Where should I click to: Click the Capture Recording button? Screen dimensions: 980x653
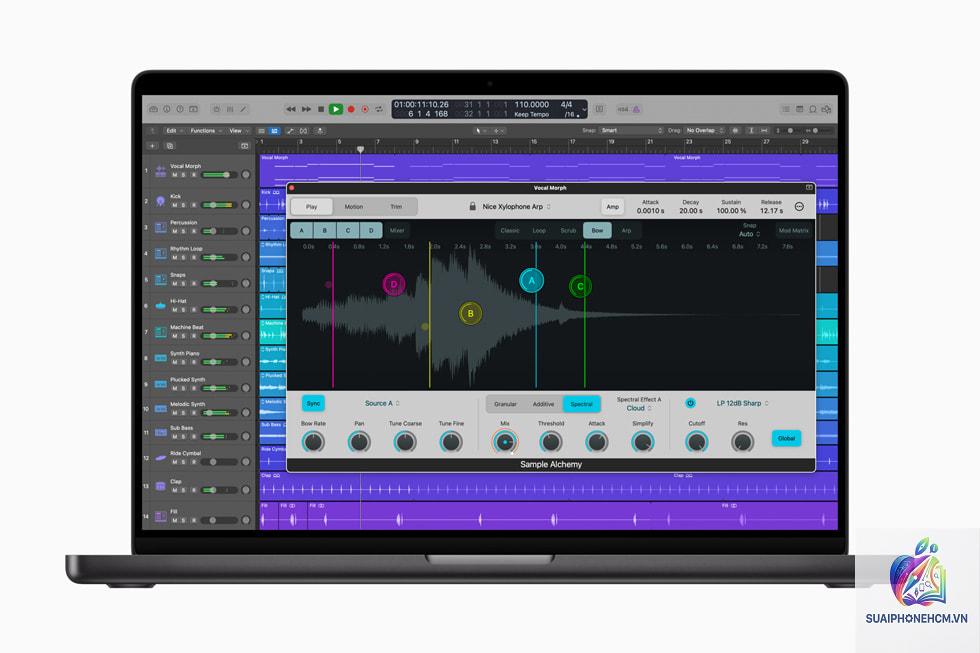tap(365, 109)
